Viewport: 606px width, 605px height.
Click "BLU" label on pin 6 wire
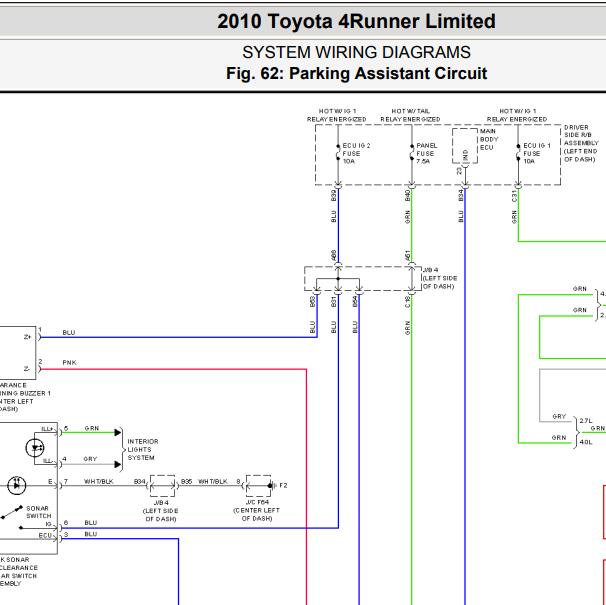[x=90, y=522]
